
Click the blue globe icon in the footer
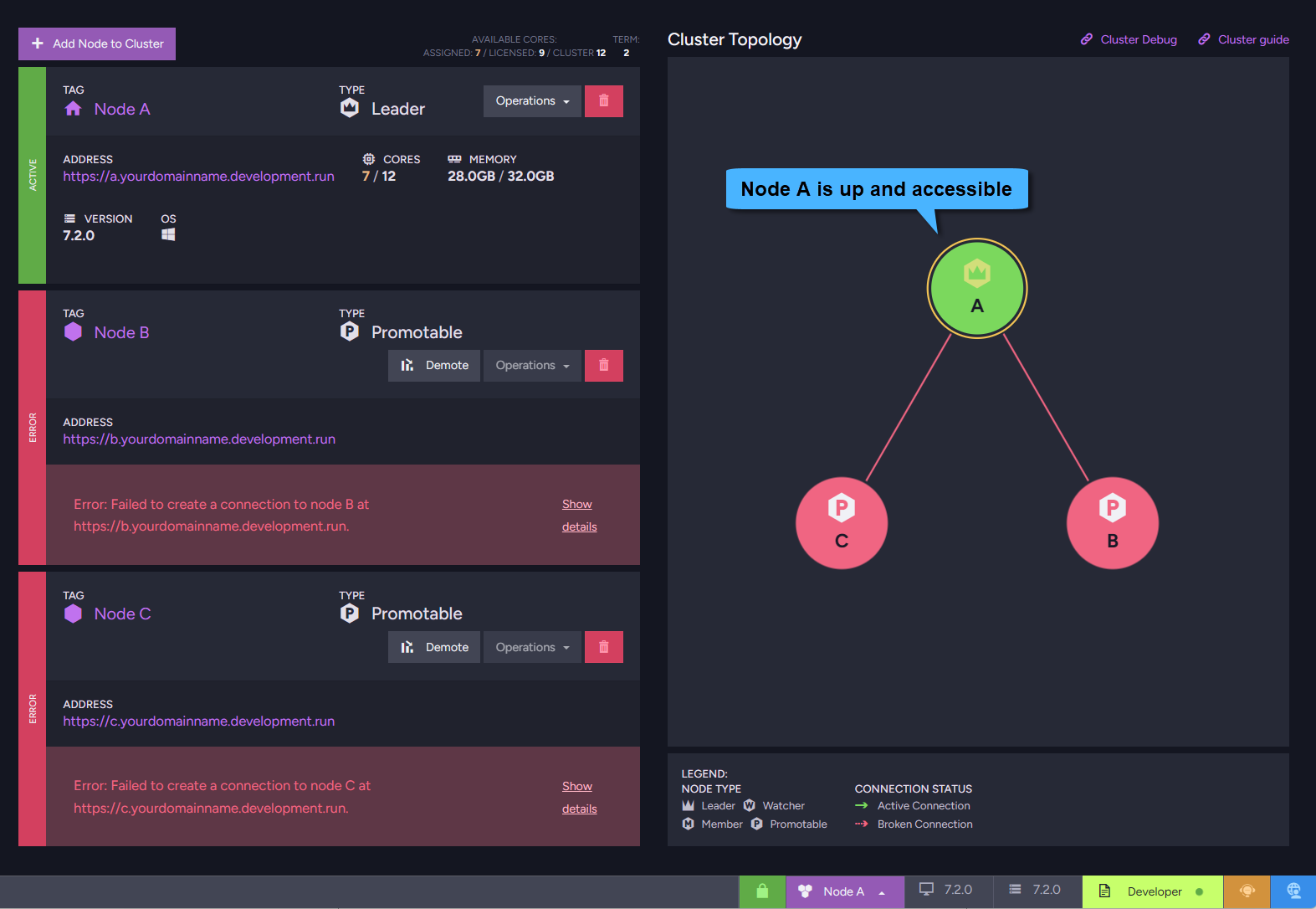tap(1293, 891)
